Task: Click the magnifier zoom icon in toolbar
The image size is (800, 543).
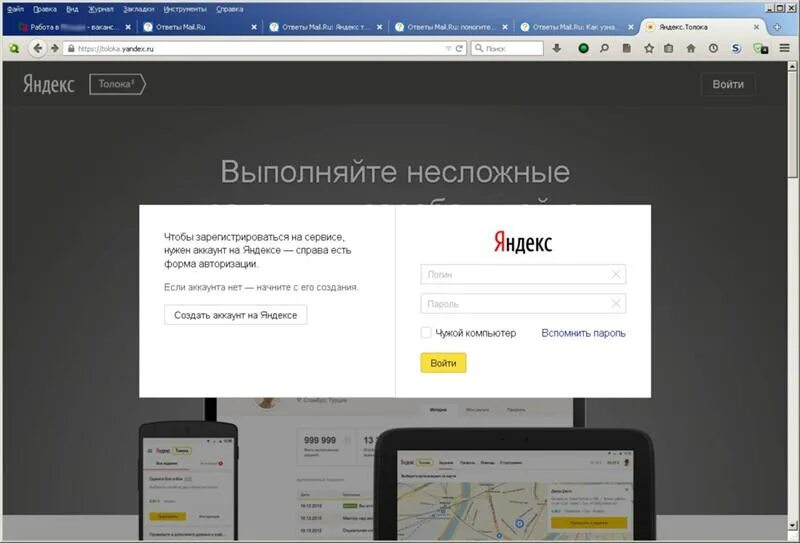Action: pos(604,48)
